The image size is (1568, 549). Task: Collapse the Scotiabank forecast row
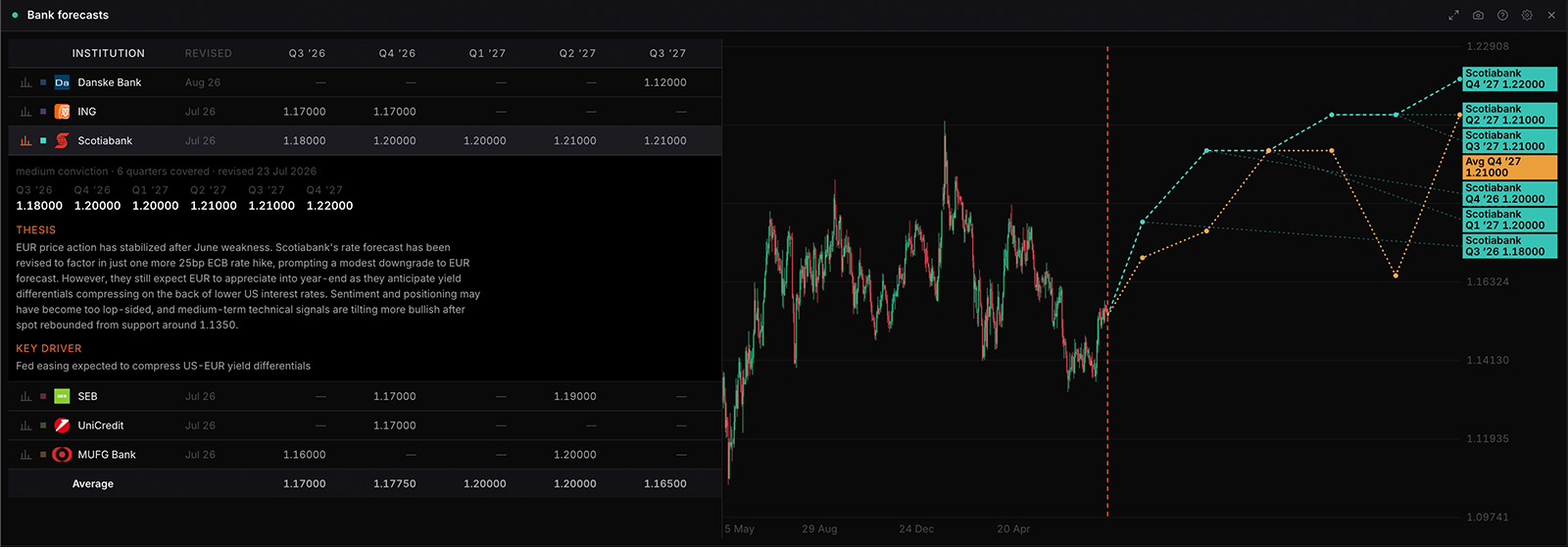click(x=365, y=141)
